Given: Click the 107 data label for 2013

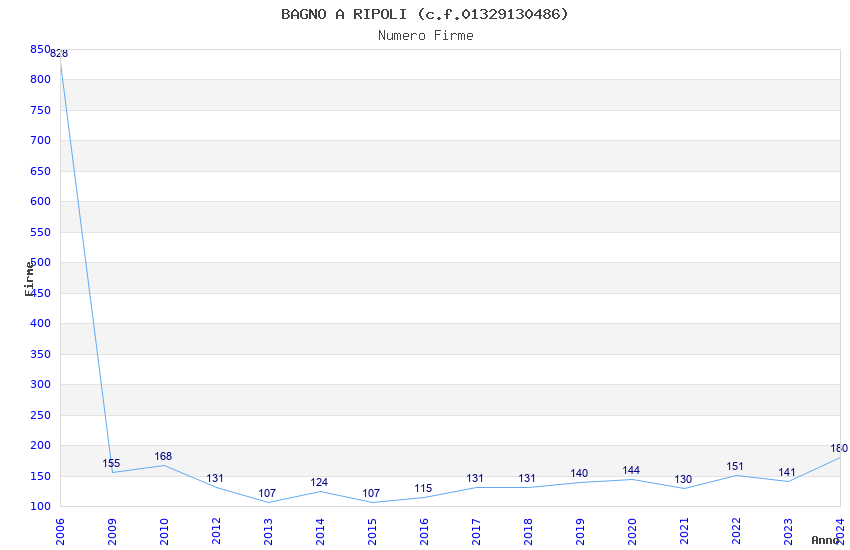Looking at the screenshot, I should click(267, 493).
